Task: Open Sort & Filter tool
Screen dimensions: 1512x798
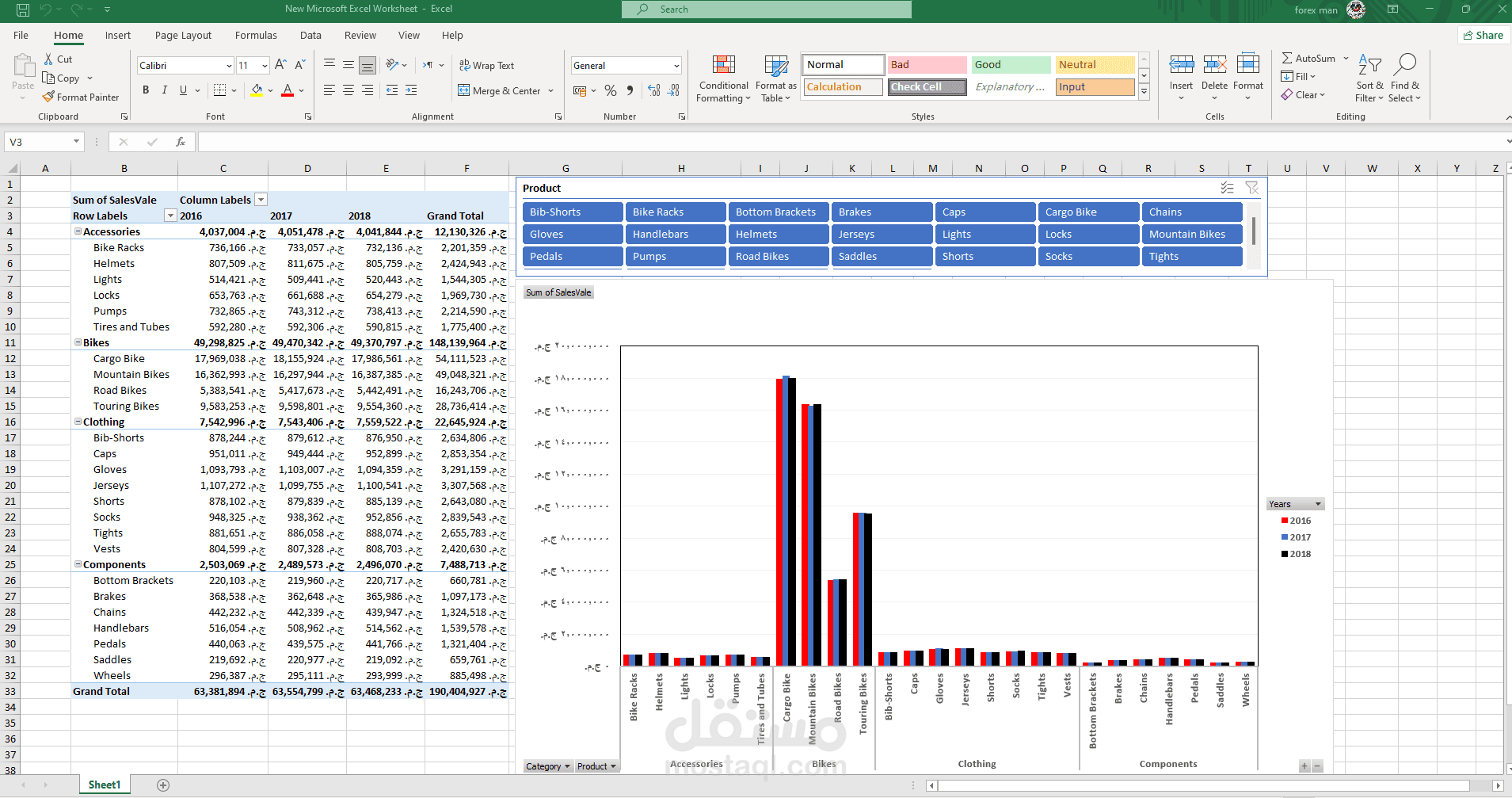Action: 1369,78
